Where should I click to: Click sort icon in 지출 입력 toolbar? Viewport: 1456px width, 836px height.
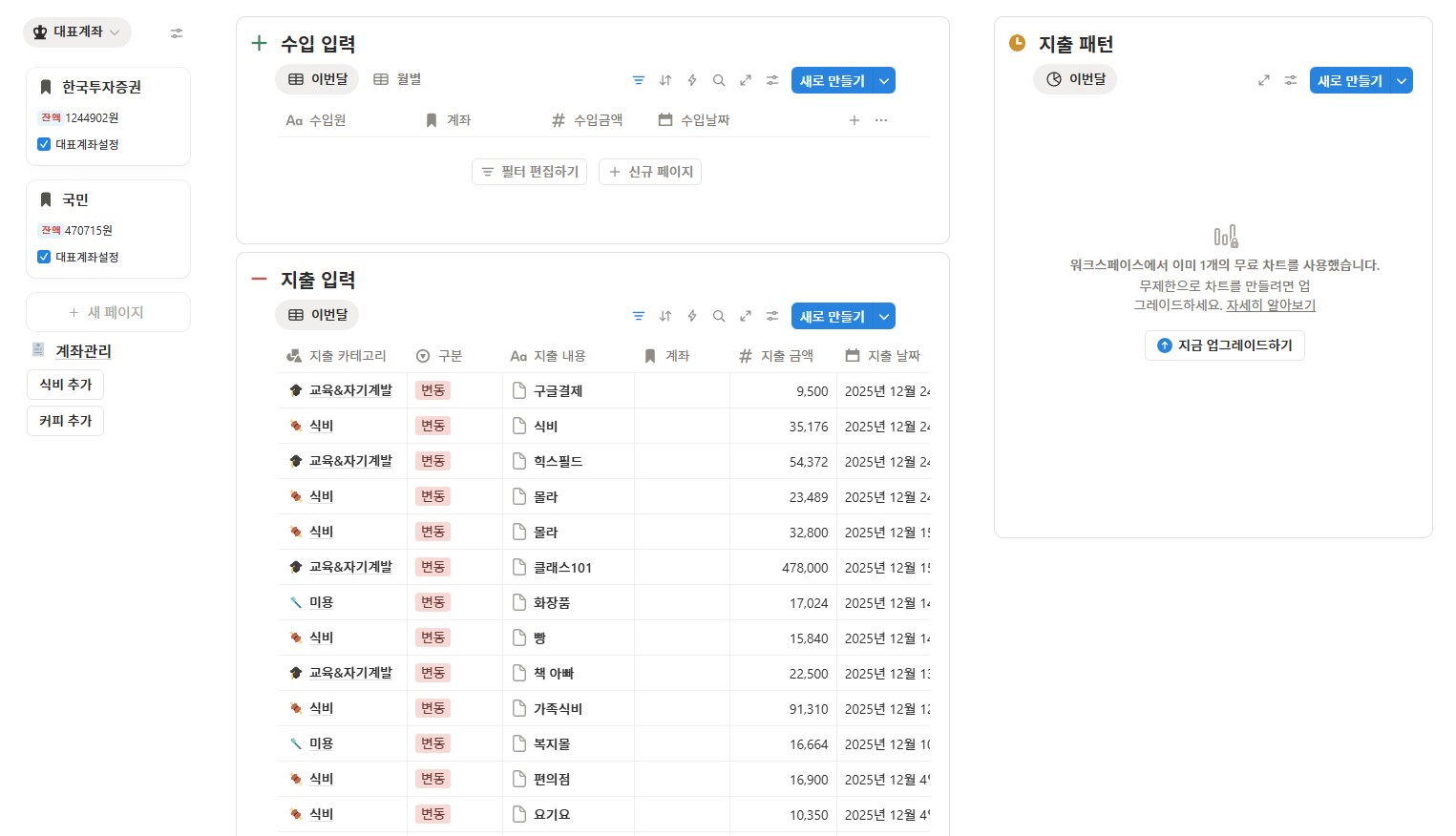coord(665,316)
